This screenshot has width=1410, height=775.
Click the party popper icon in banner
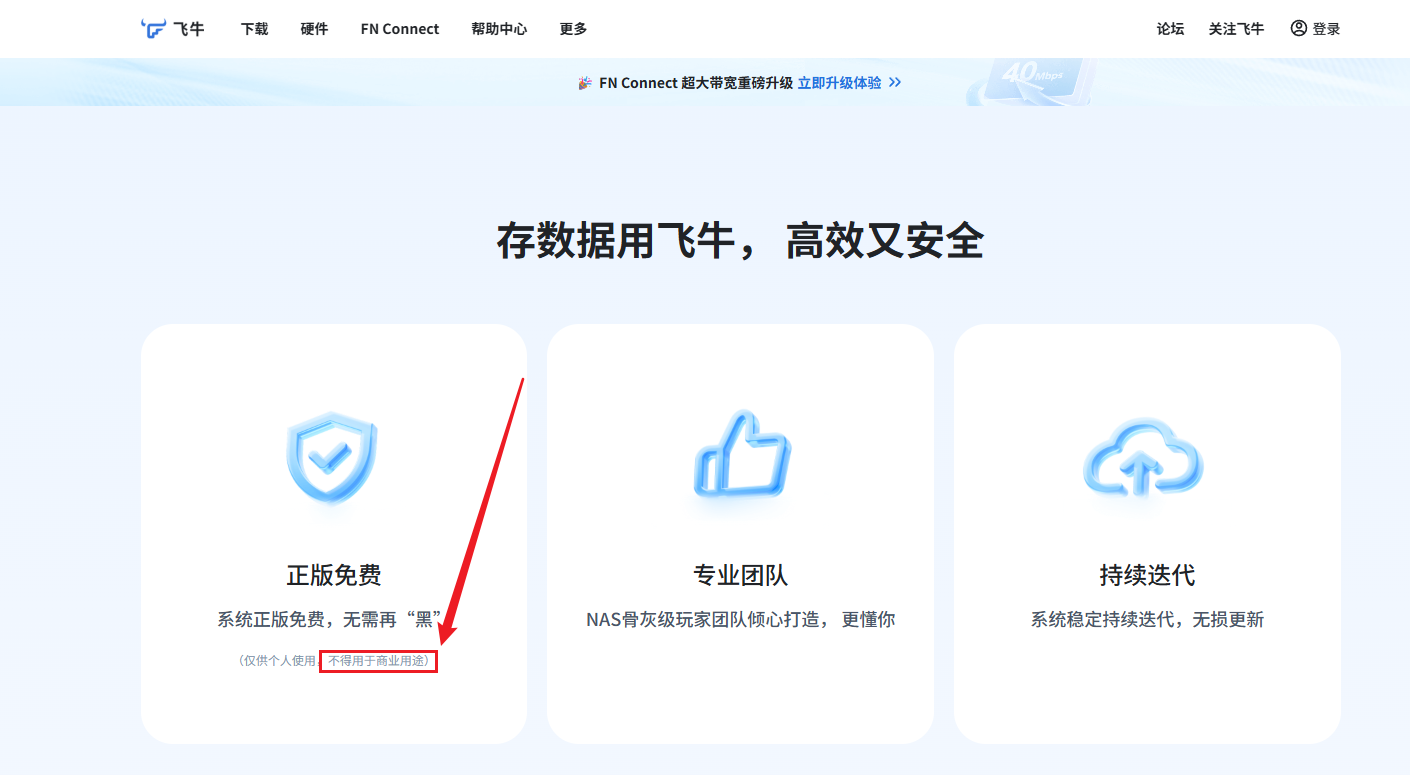pos(585,83)
